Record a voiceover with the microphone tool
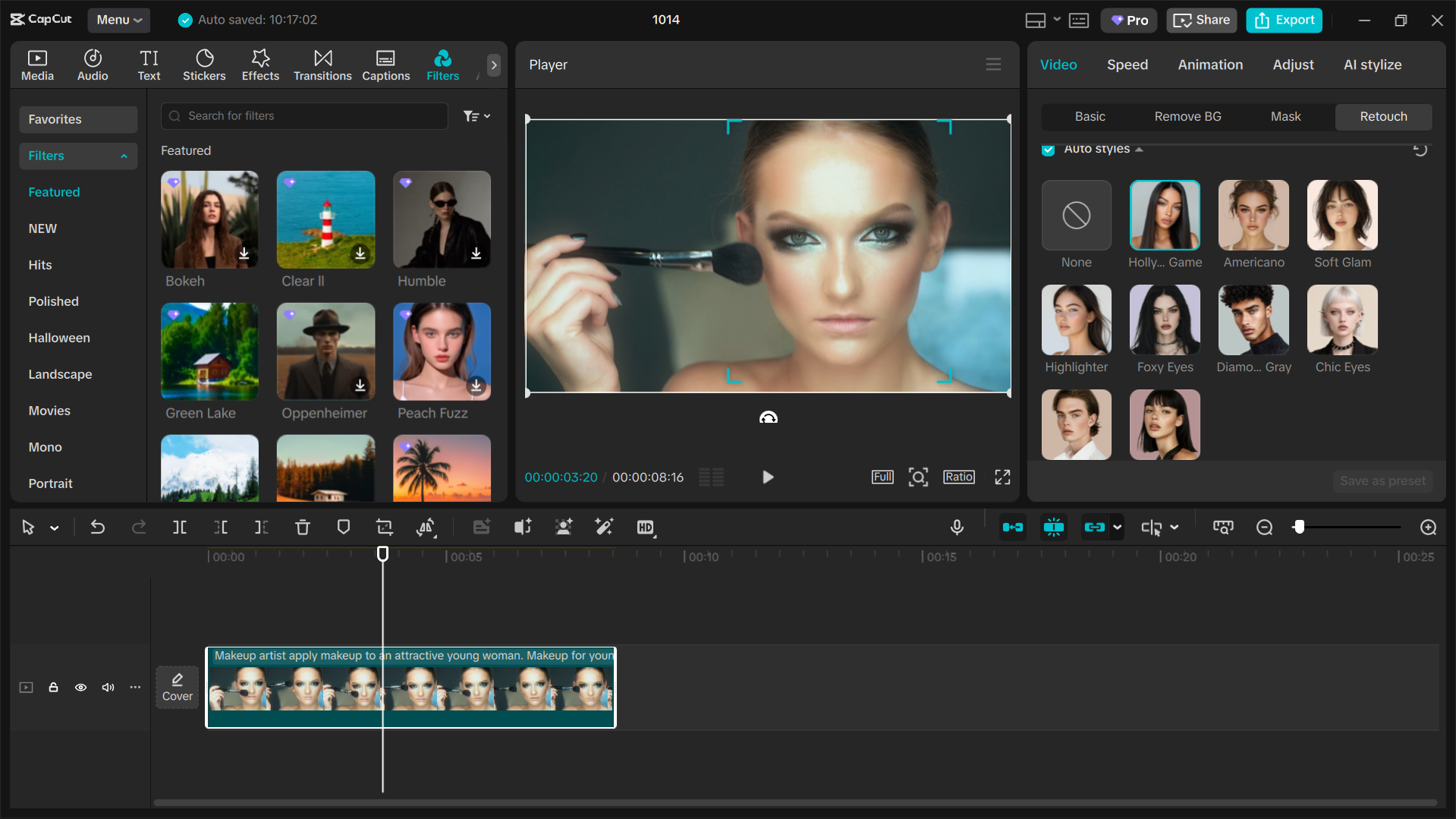The image size is (1456, 819). [956, 527]
